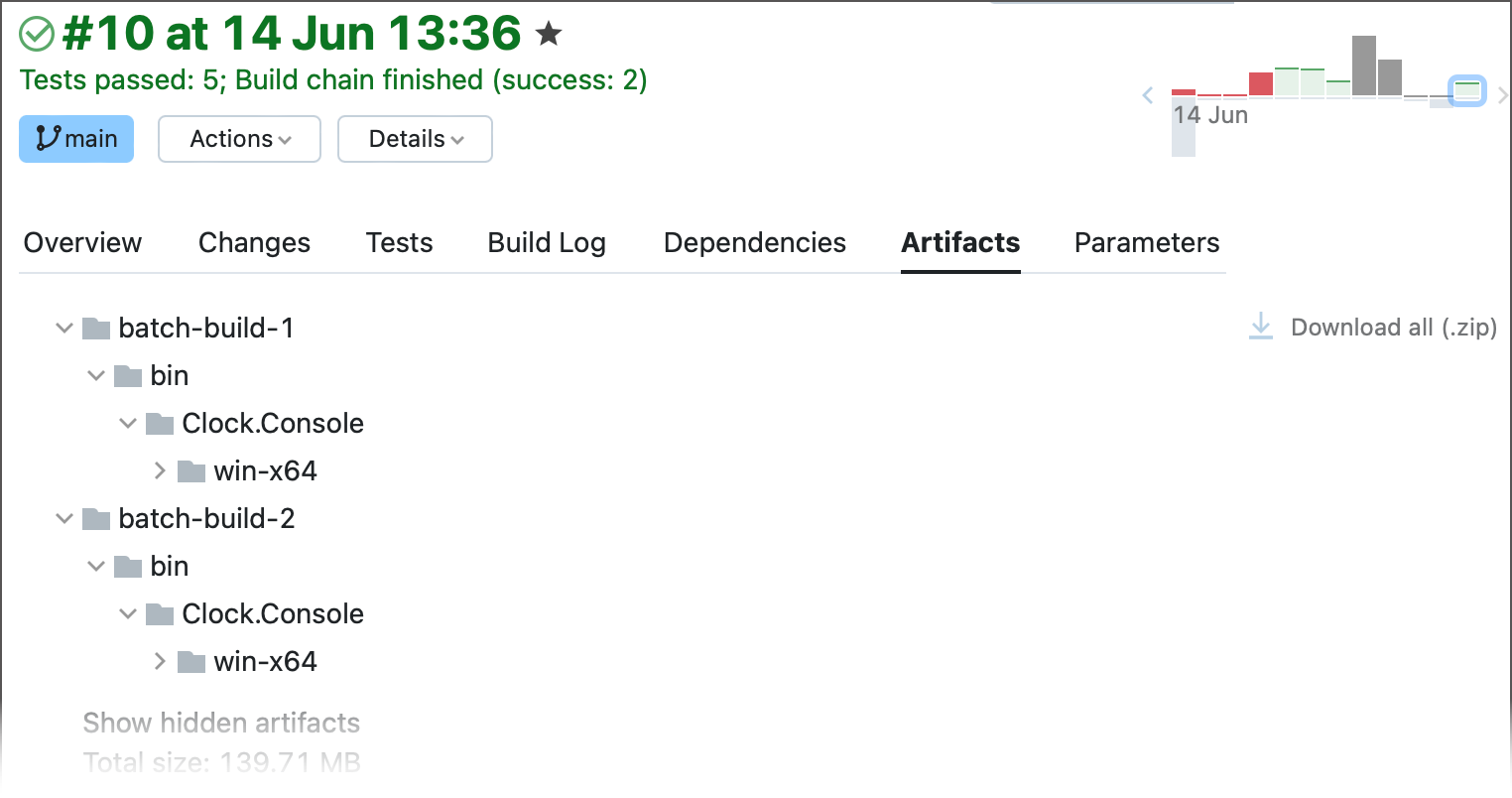Viewport: 1512px width, 798px height.
Task: Click the main branch label
Action: pos(76,139)
